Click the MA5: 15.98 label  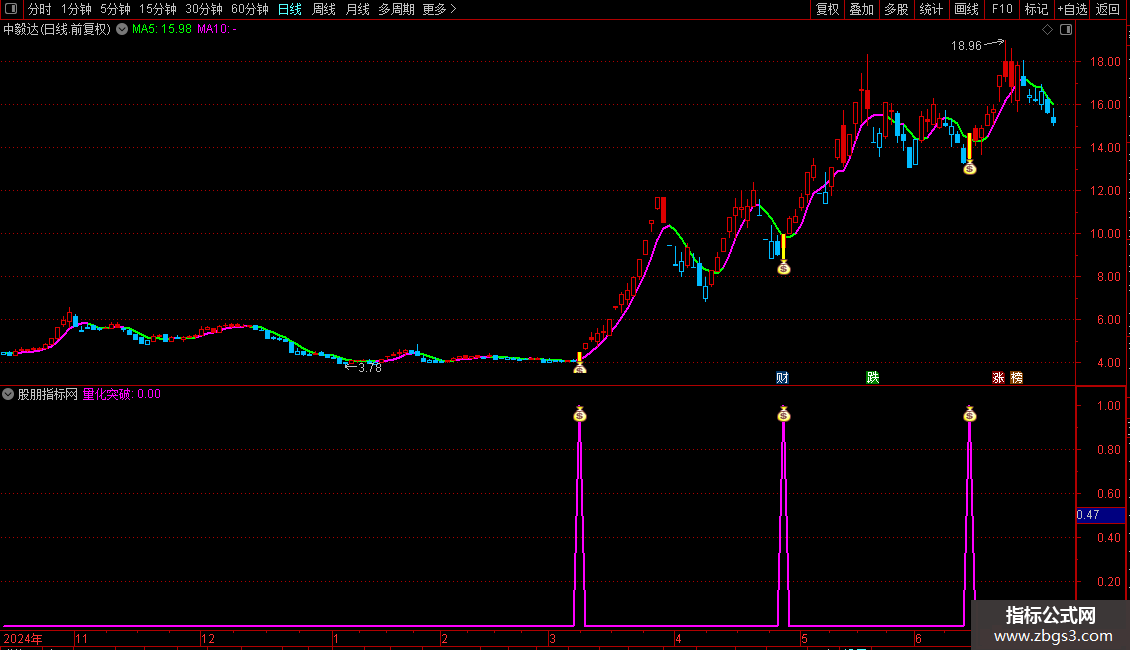click(x=162, y=30)
